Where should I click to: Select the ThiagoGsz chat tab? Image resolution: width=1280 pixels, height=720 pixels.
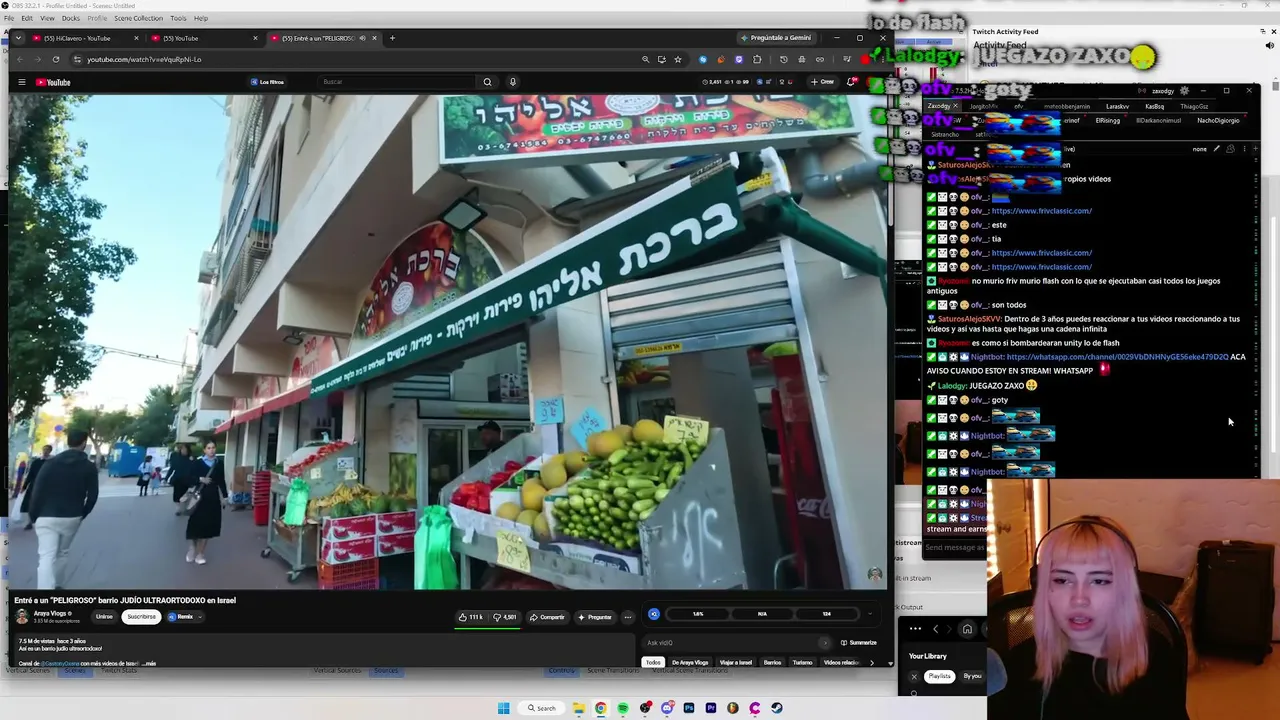[x=1194, y=106]
